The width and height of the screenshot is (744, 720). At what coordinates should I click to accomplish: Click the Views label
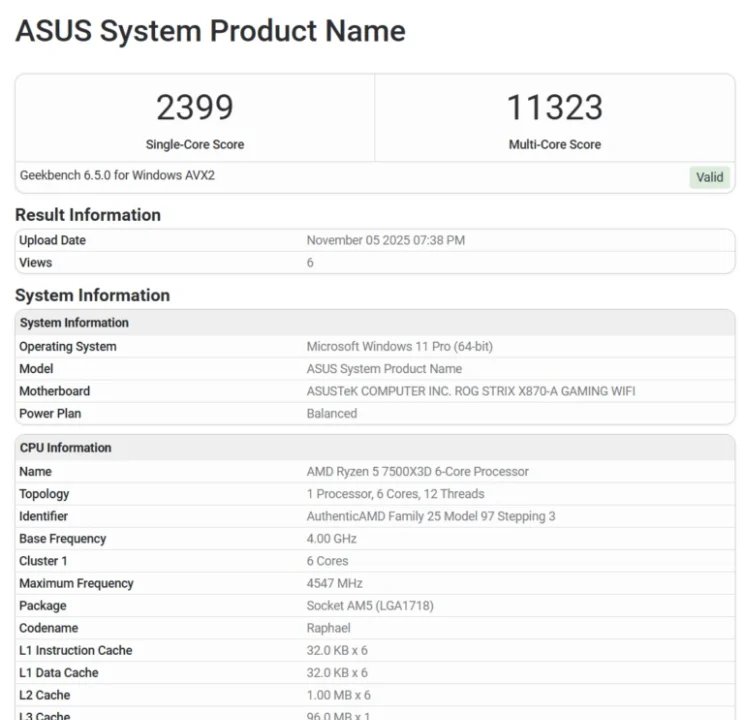point(36,262)
